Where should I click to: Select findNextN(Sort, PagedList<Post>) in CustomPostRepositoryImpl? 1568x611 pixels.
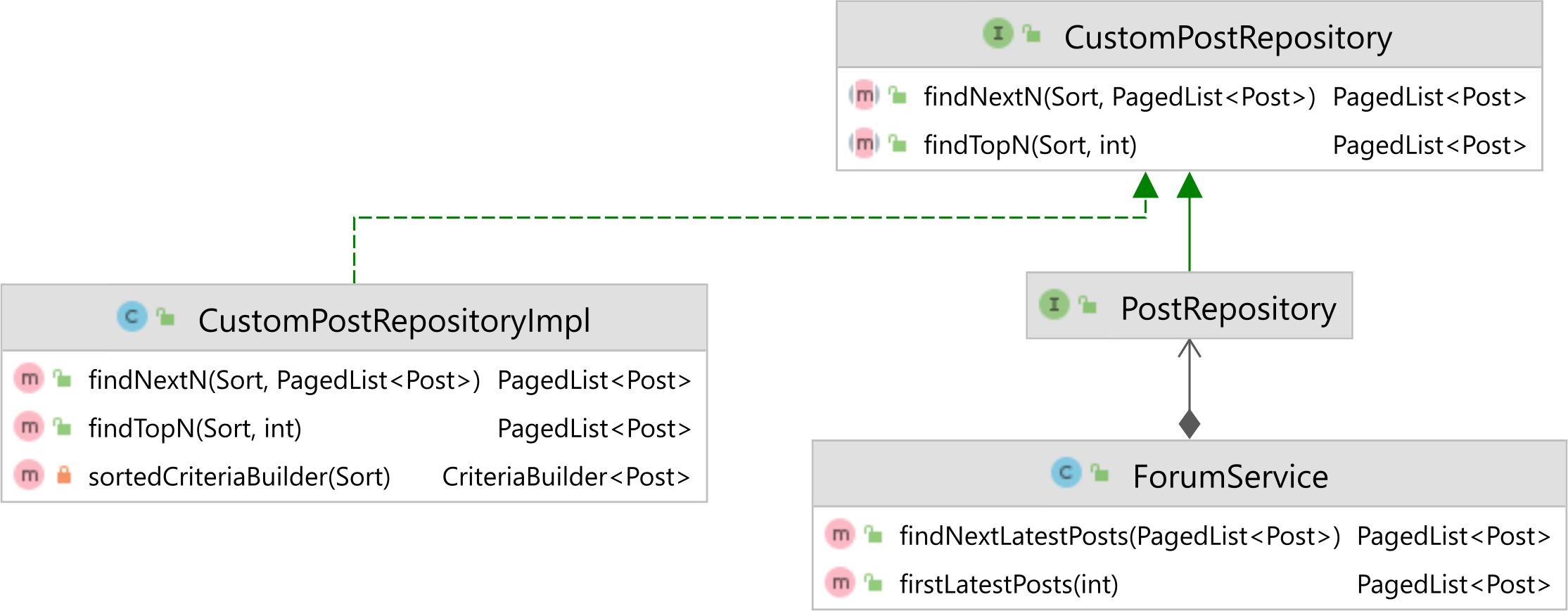click(284, 380)
